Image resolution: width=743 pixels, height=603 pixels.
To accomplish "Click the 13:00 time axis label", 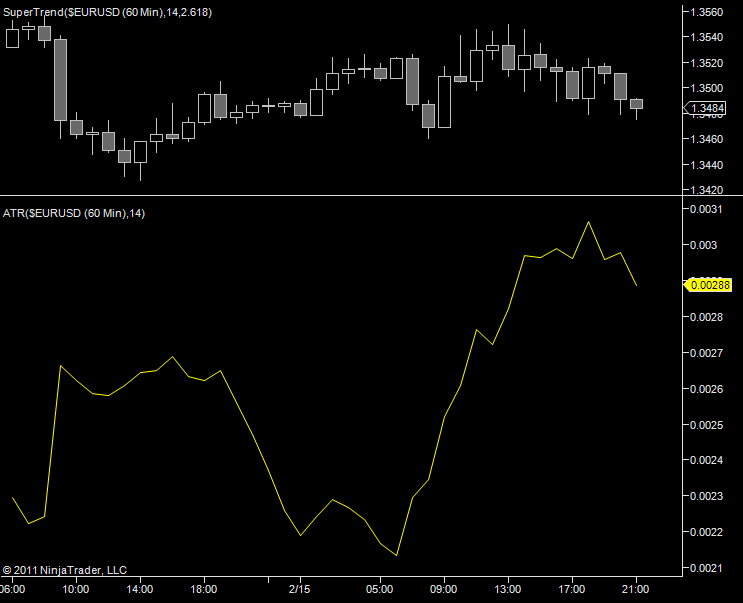I will click(508, 589).
